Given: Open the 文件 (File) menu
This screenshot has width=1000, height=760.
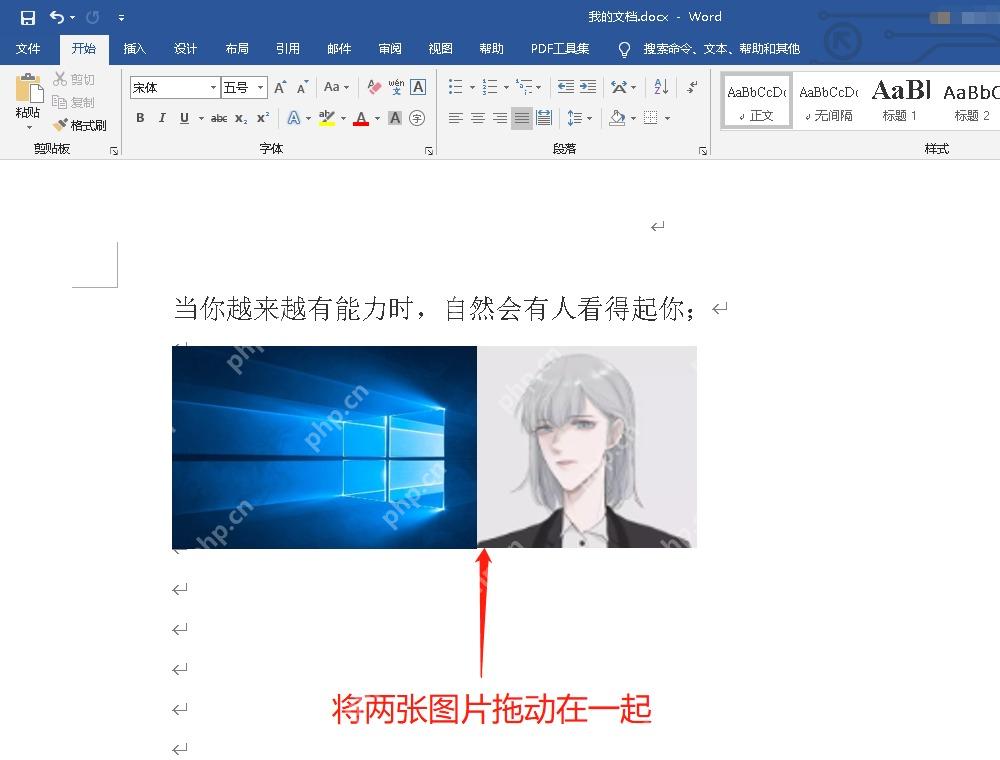Looking at the screenshot, I should (x=28, y=48).
